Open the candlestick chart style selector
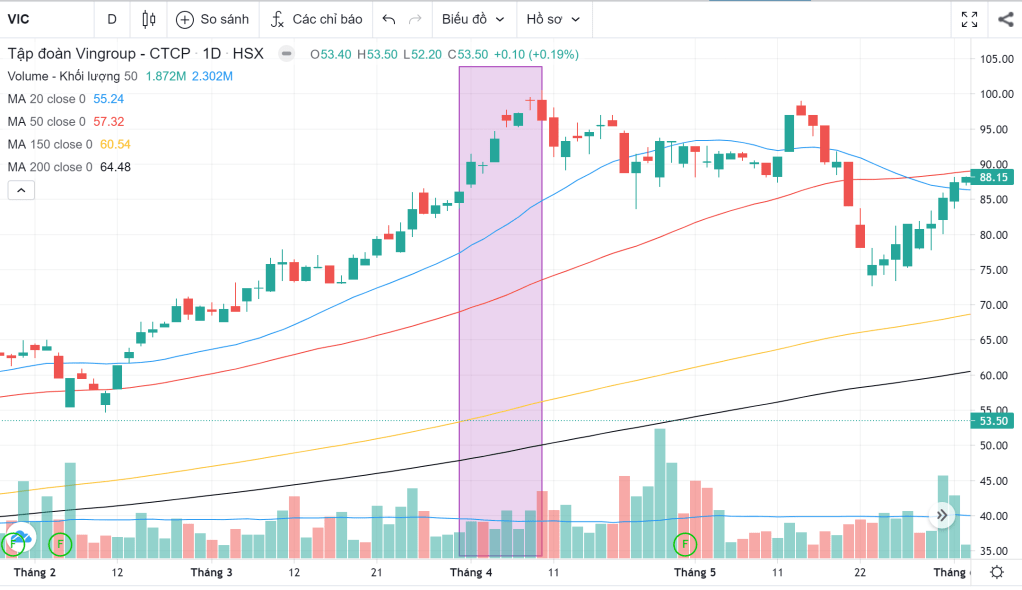The width and height of the screenshot is (1022, 590). [x=149, y=19]
